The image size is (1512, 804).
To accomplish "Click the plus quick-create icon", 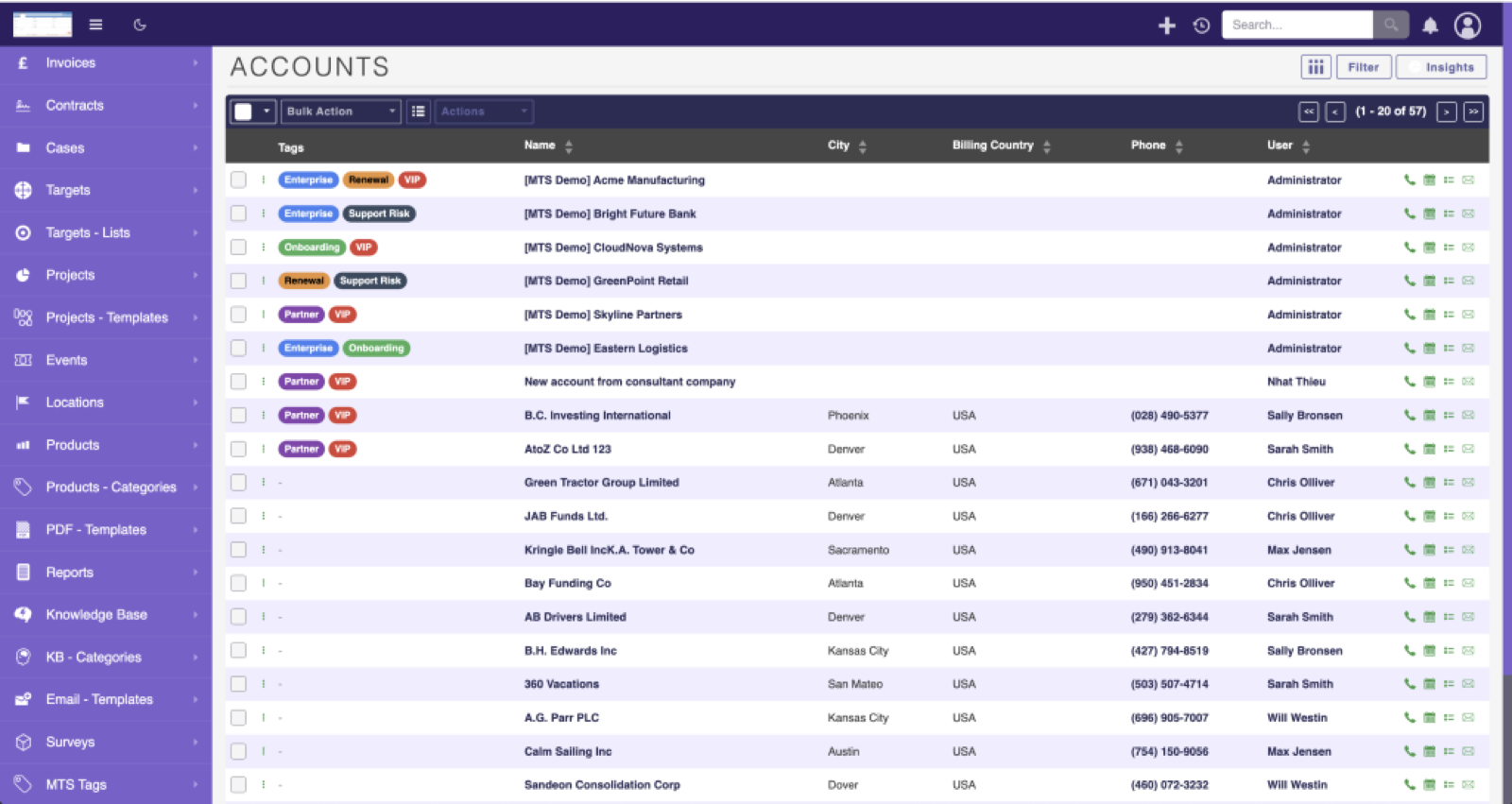I will point(1167,26).
